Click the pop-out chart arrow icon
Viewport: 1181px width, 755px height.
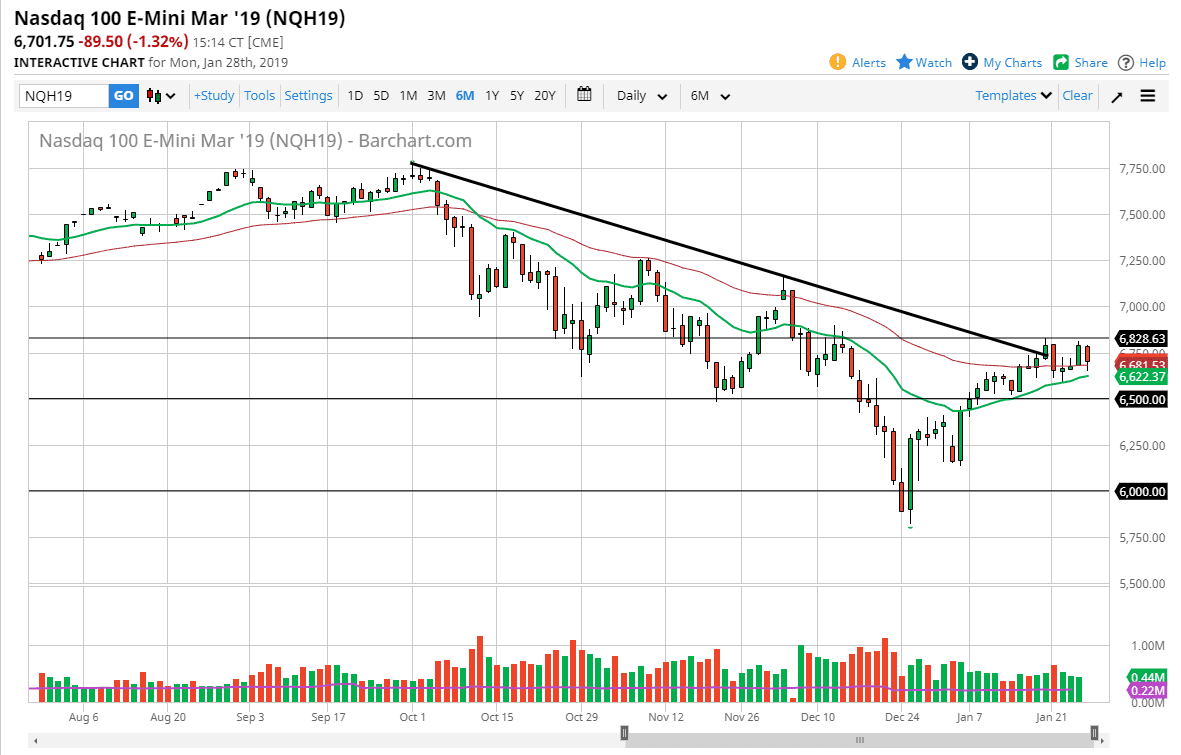click(x=1117, y=95)
